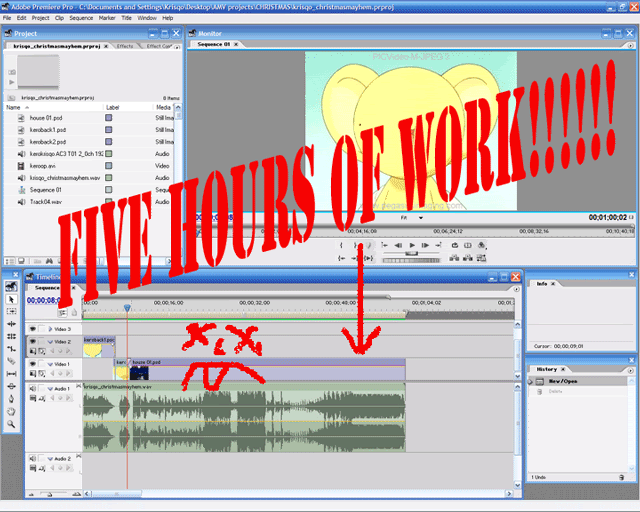Click the Sequence 01 item in project list
Image resolution: width=640 pixels, height=512 pixels.
21,189
